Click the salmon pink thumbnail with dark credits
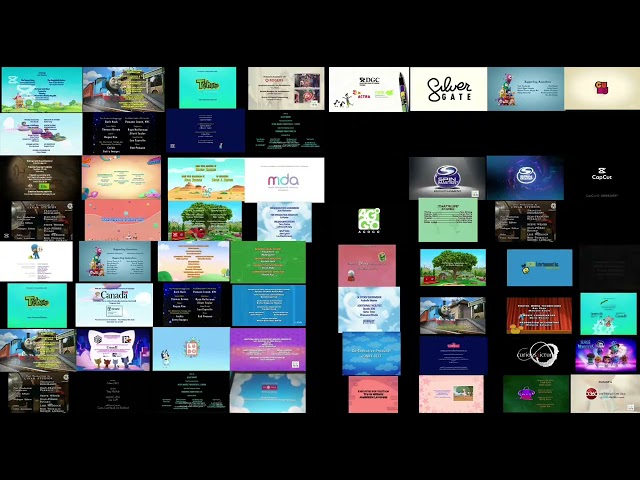The height and width of the screenshot is (480, 640). [x=373, y=394]
